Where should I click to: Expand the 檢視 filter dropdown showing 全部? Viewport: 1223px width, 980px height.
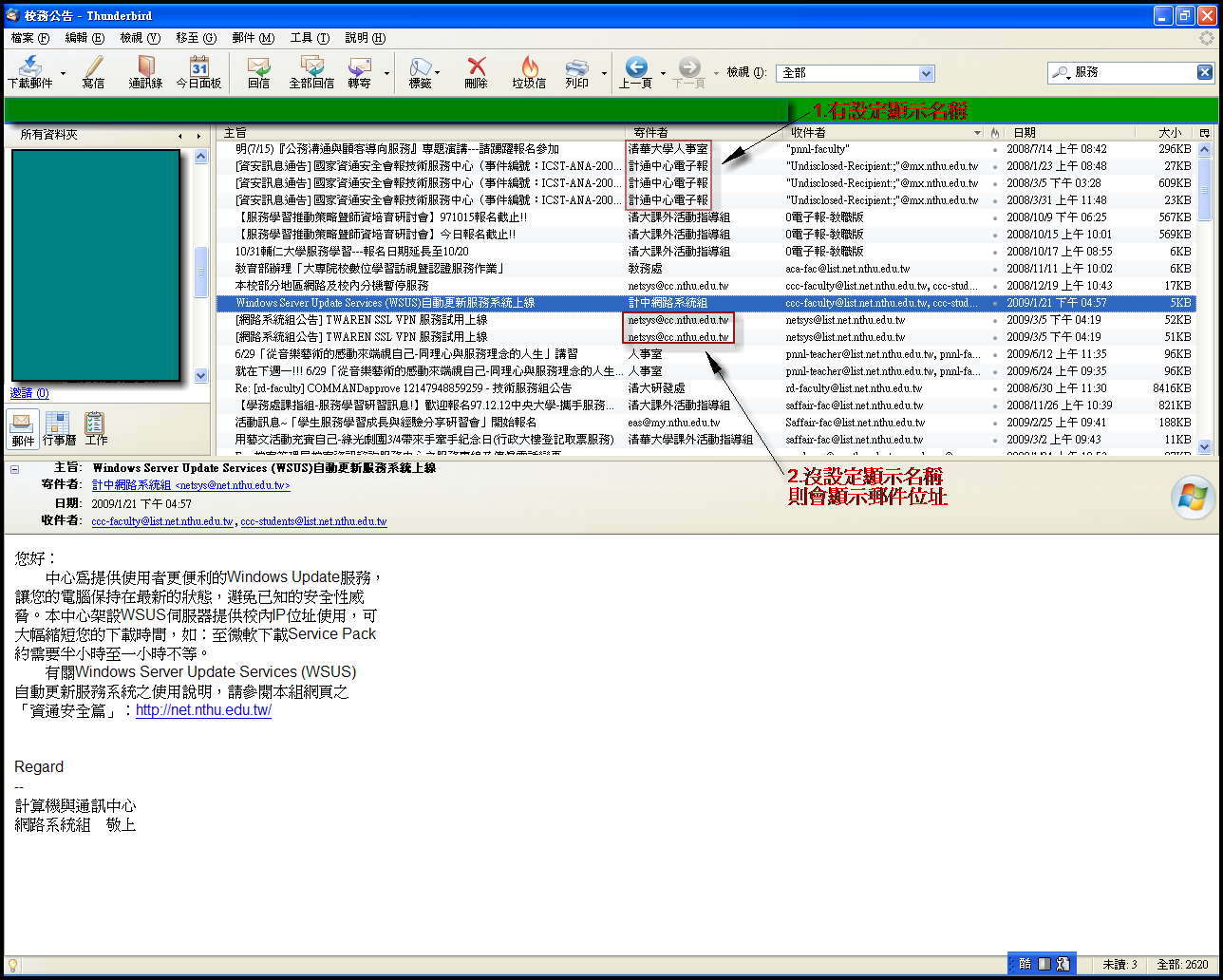[926, 73]
